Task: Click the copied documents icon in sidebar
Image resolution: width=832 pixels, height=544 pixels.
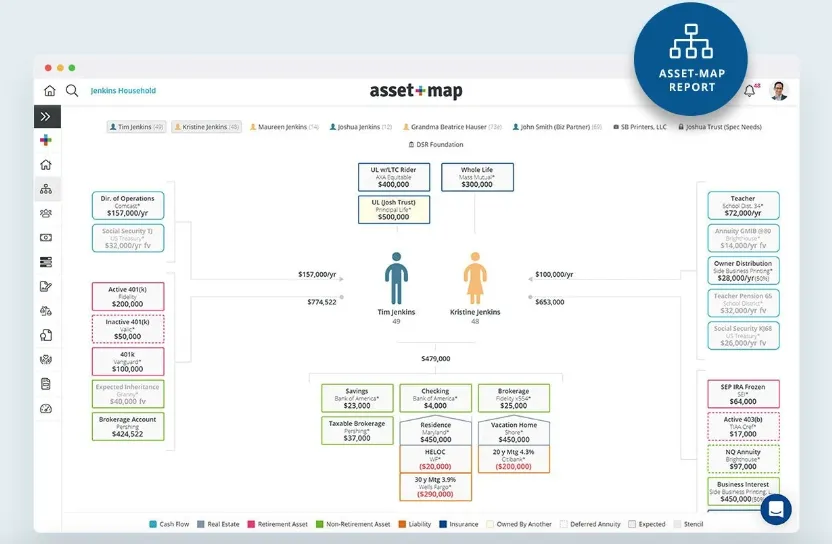Action: coord(46,335)
